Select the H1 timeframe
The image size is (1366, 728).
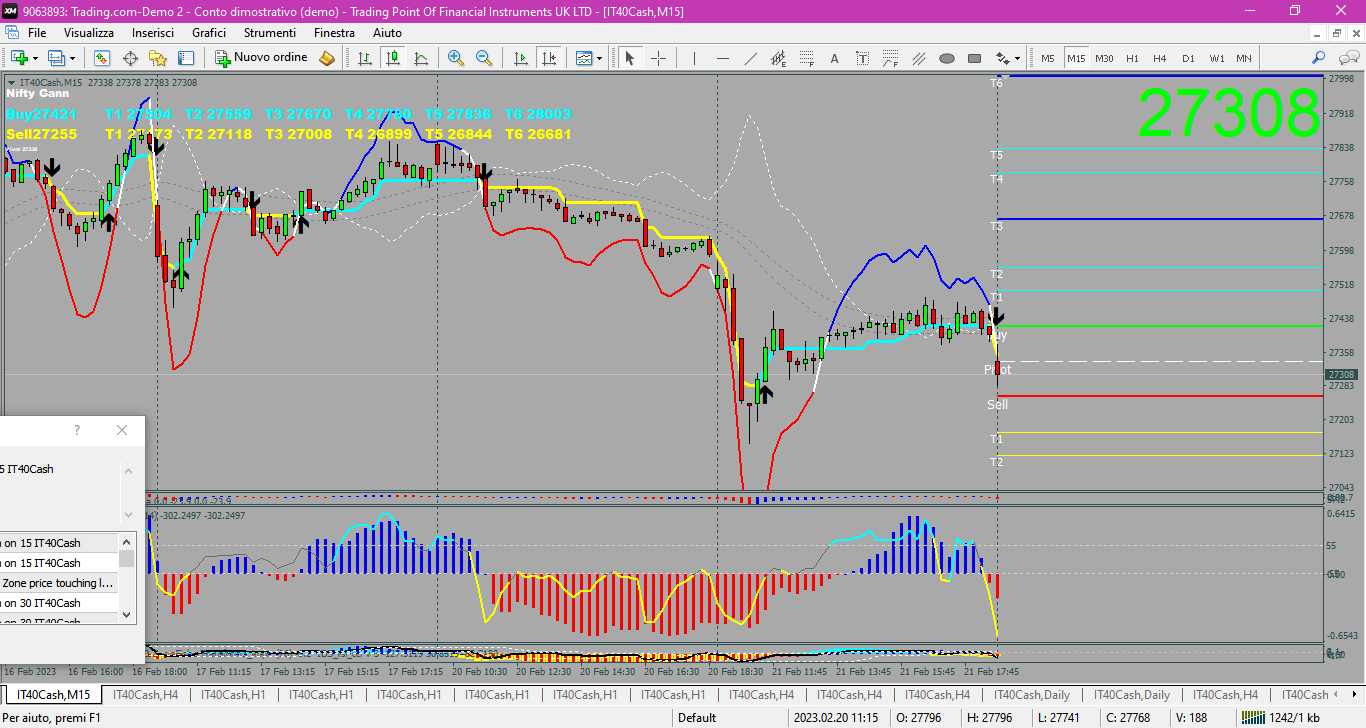pos(1132,58)
